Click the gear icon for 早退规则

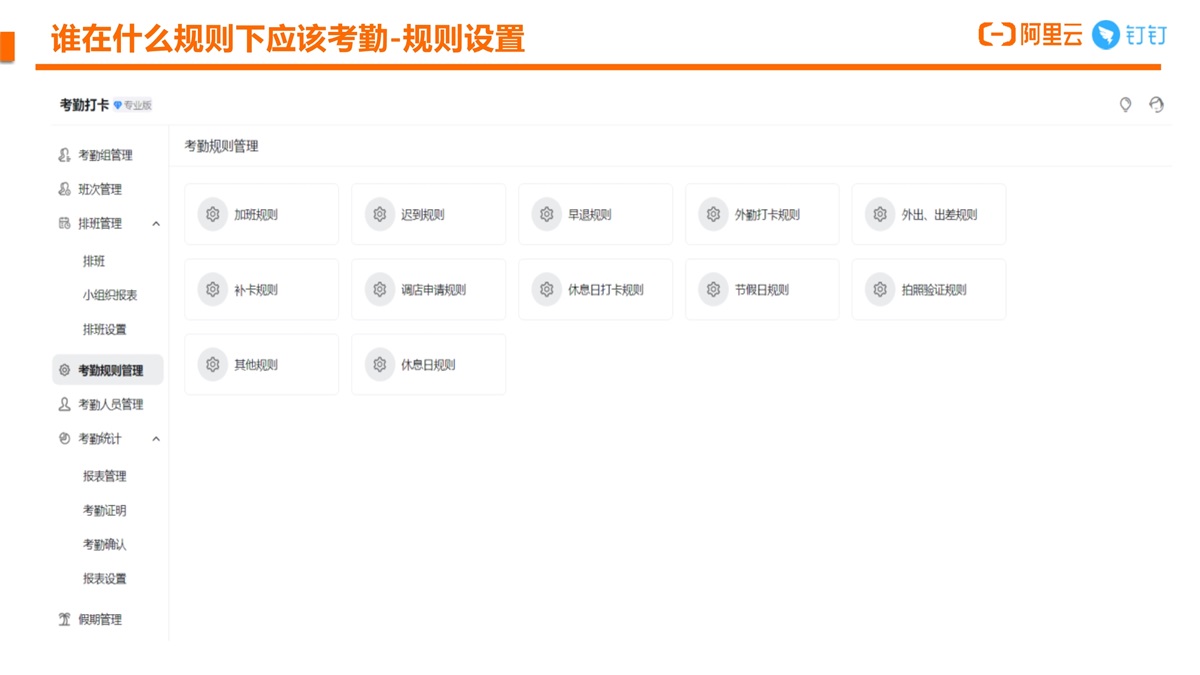[546, 214]
